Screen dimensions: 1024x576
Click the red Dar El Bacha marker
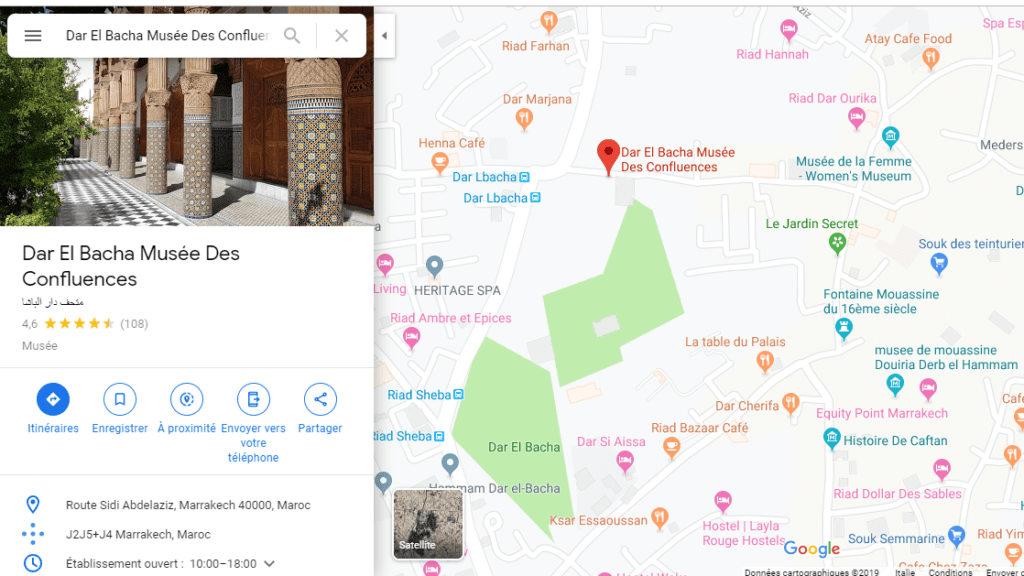tap(608, 157)
